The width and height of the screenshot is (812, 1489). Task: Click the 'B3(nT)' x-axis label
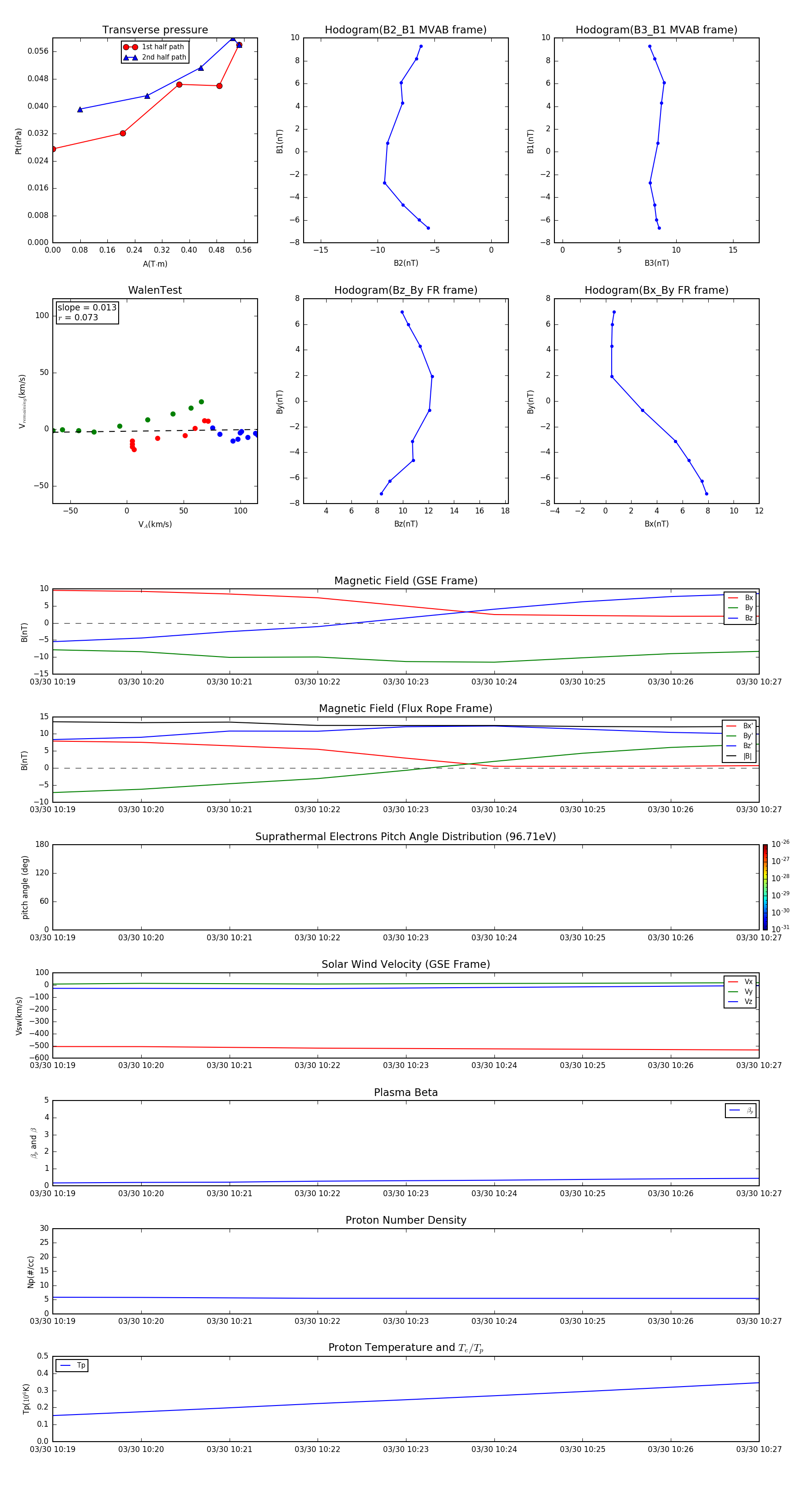[x=656, y=263]
